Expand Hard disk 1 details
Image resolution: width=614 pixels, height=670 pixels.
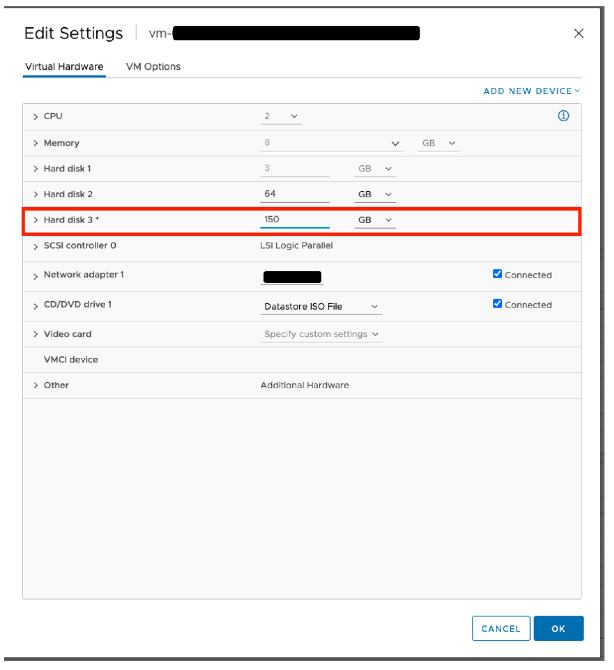[x=36, y=169]
